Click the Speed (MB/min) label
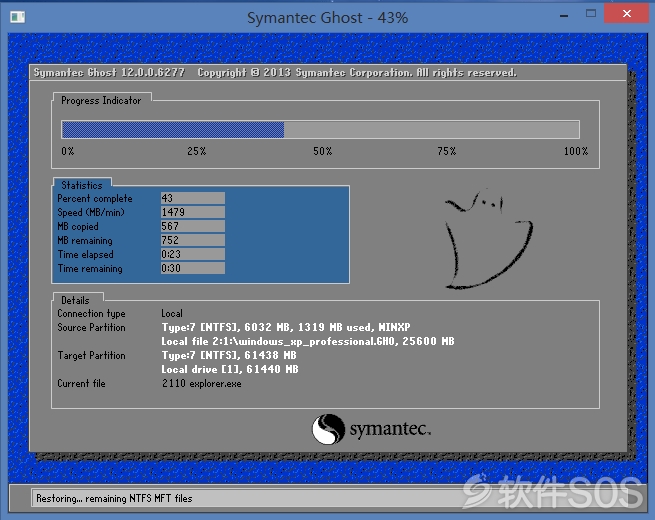The image size is (655, 520). [x=91, y=213]
